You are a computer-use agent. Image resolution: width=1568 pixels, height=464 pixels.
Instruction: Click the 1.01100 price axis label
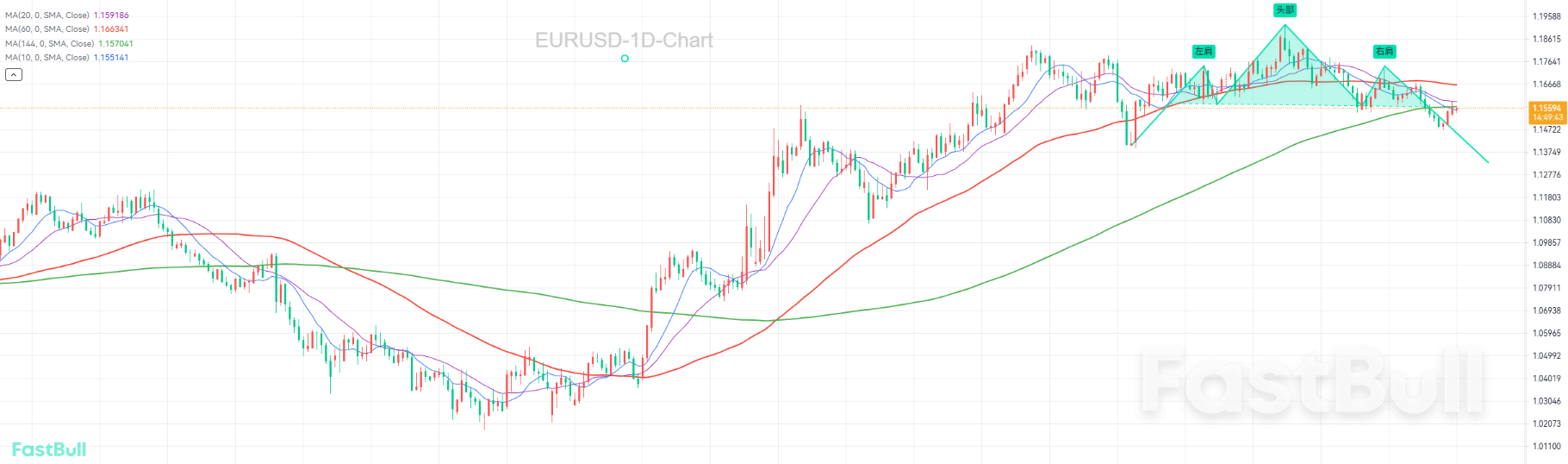pyautogui.click(x=1546, y=446)
